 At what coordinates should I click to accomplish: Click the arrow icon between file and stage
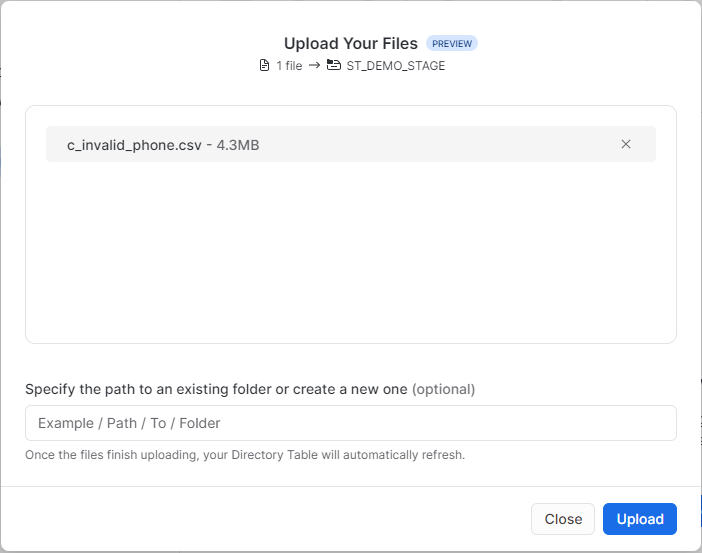[314, 66]
